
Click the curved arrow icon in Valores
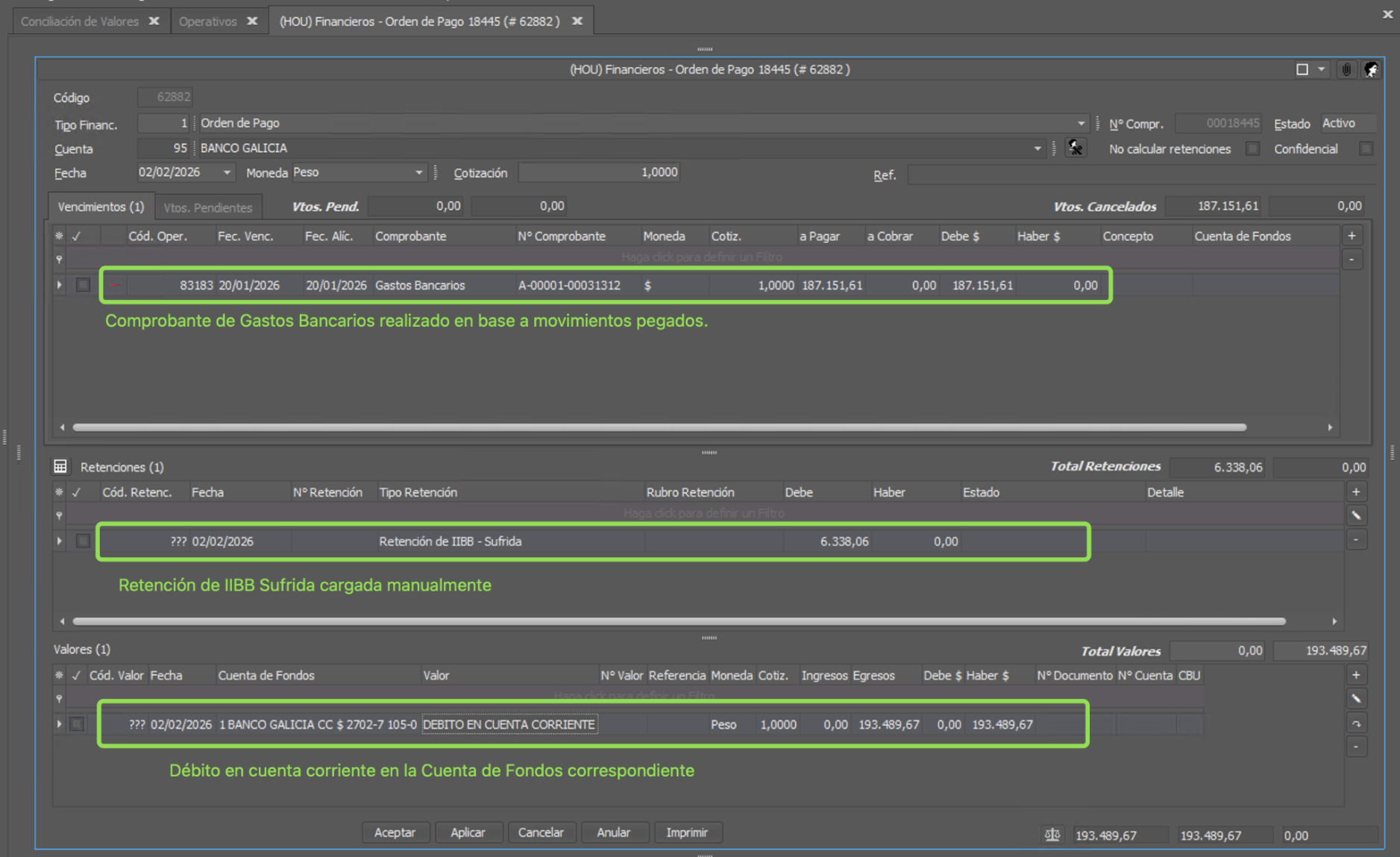[x=1356, y=723]
